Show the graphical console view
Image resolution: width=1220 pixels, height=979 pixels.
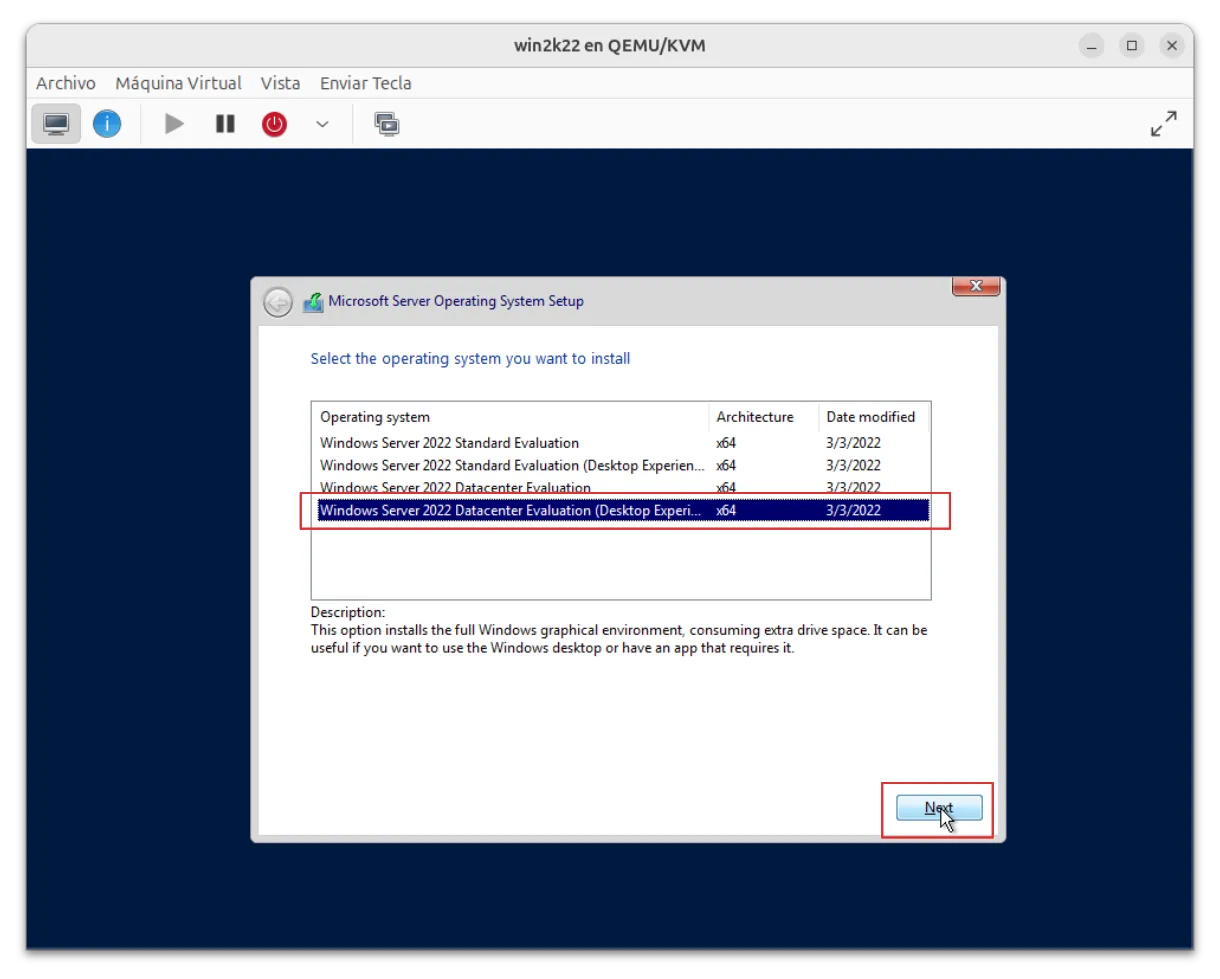coord(56,124)
